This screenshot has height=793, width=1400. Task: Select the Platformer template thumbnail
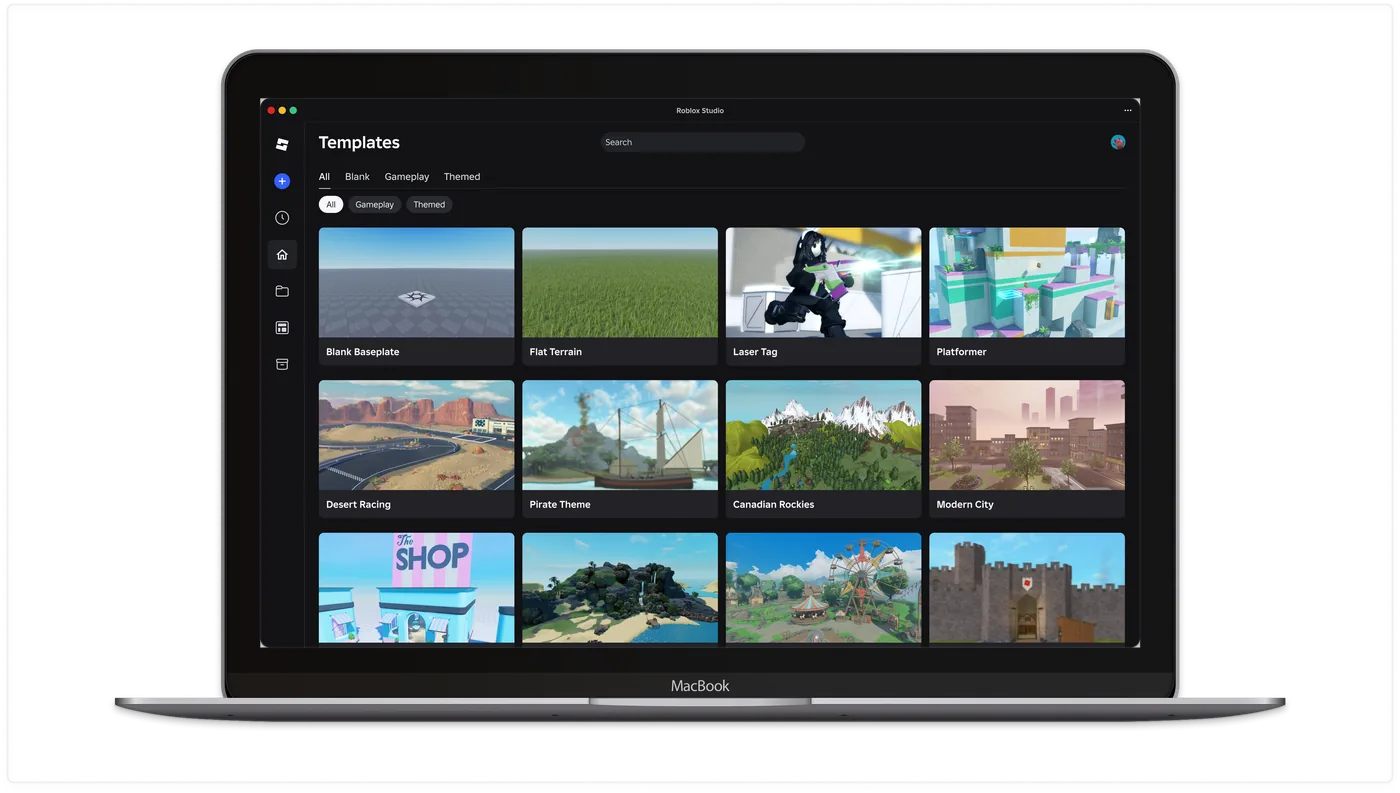point(1027,283)
